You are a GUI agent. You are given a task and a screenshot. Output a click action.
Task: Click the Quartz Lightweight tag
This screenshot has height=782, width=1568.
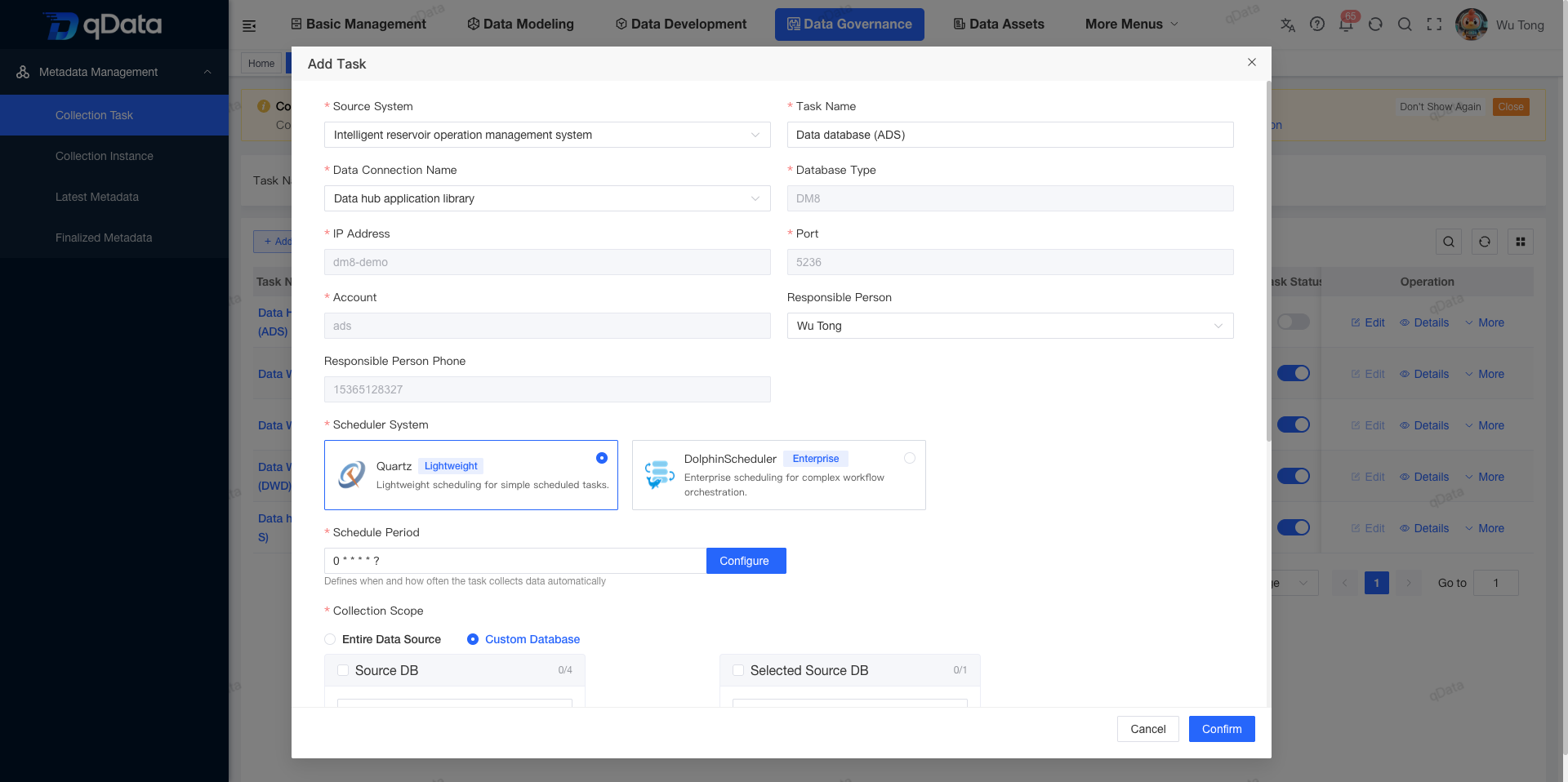(451, 466)
